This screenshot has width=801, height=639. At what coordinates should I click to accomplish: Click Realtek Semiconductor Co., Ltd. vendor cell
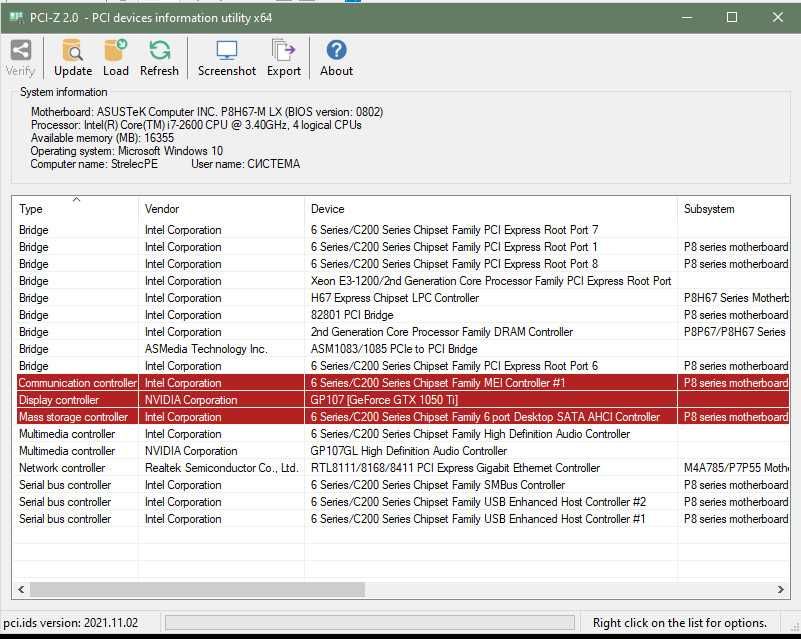(x=221, y=468)
